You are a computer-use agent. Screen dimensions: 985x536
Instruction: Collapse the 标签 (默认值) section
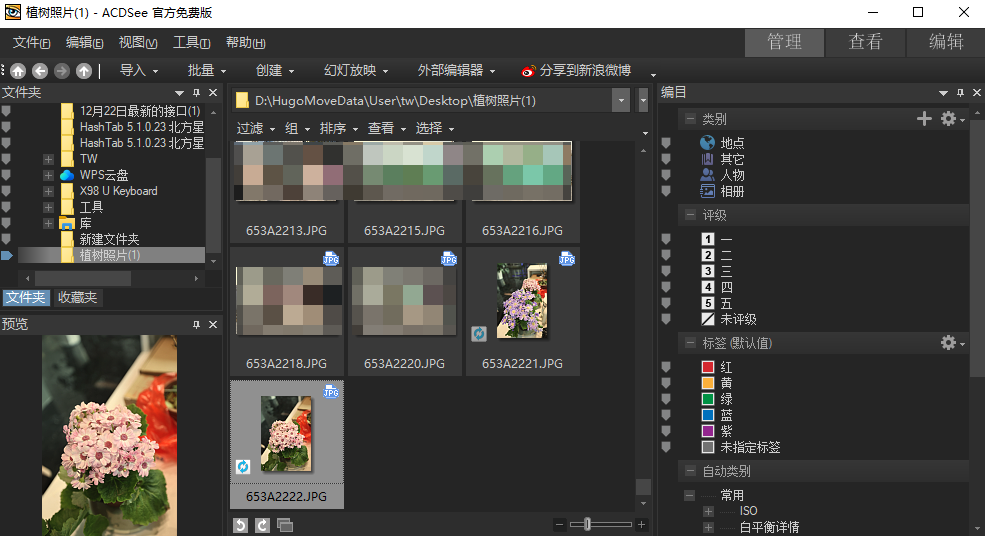coord(690,342)
